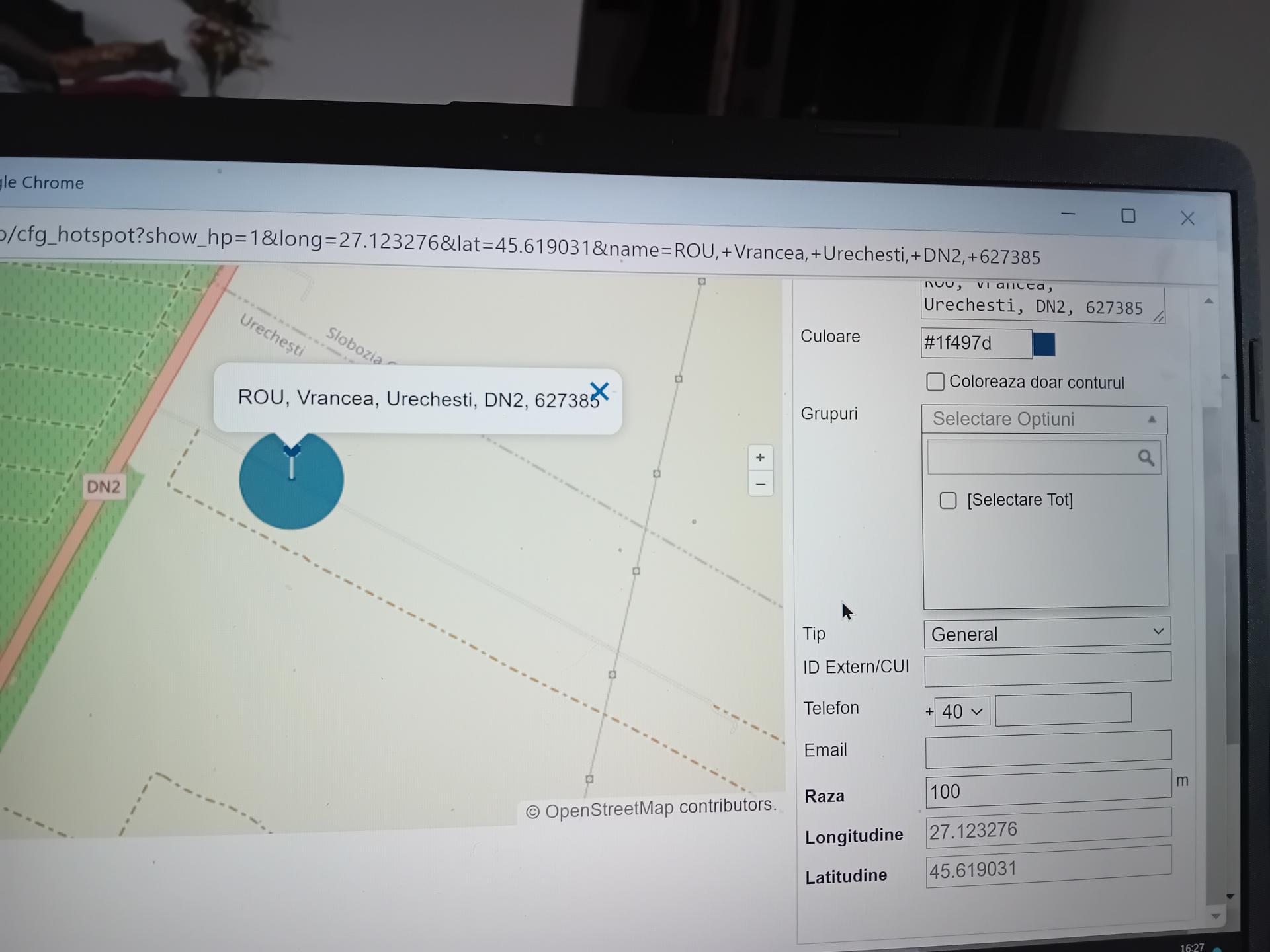This screenshot has height=952, width=1270.
Task: Enable Coloreaza doar conturul checkbox
Action: (x=935, y=381)
